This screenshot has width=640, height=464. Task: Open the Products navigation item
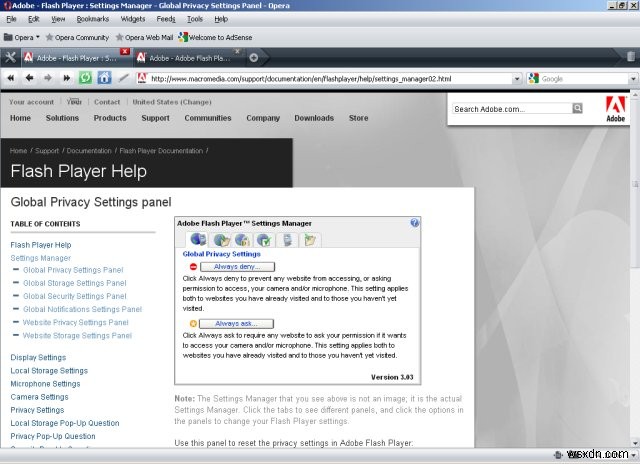pos(110,118)
